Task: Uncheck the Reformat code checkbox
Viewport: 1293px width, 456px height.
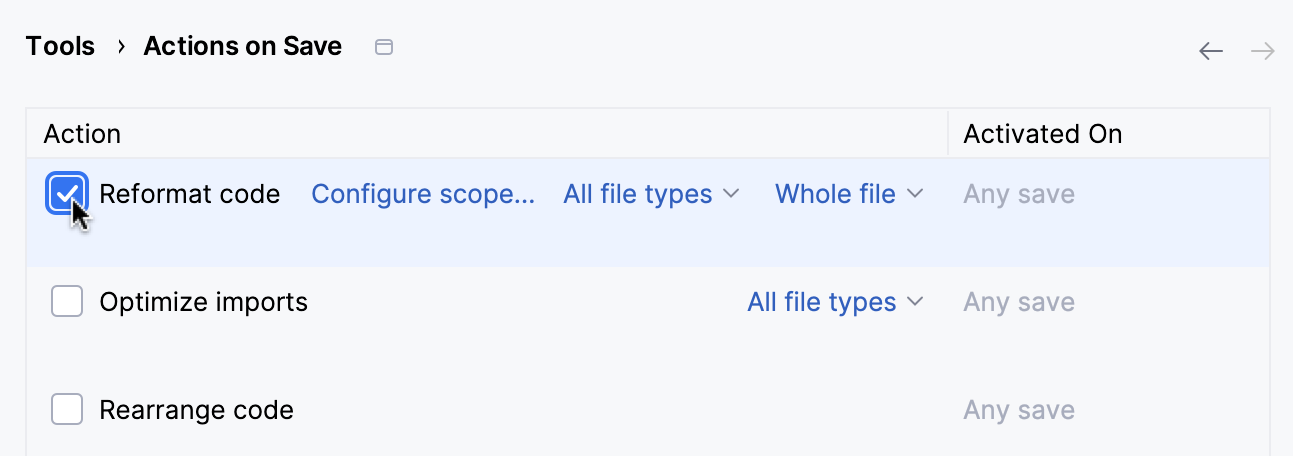Action: (67, 193)
